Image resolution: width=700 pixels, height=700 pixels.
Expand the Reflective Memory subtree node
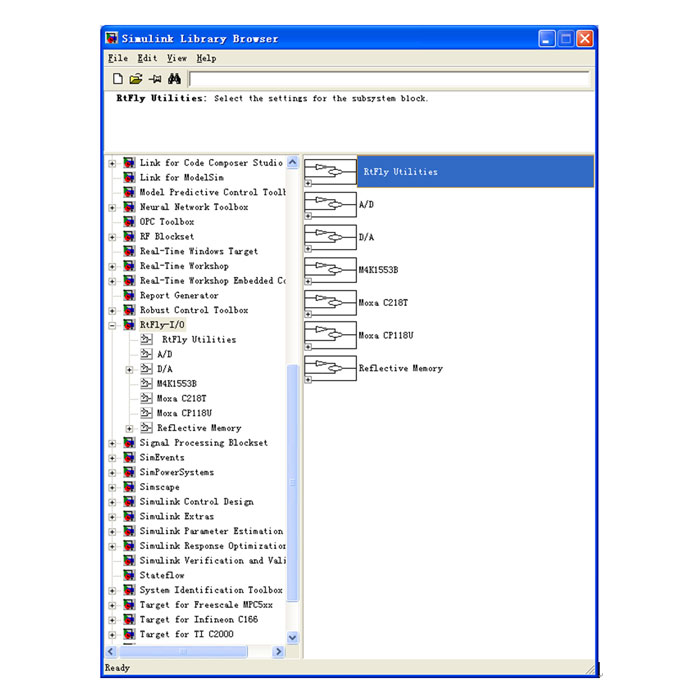(x=129, y=429)
